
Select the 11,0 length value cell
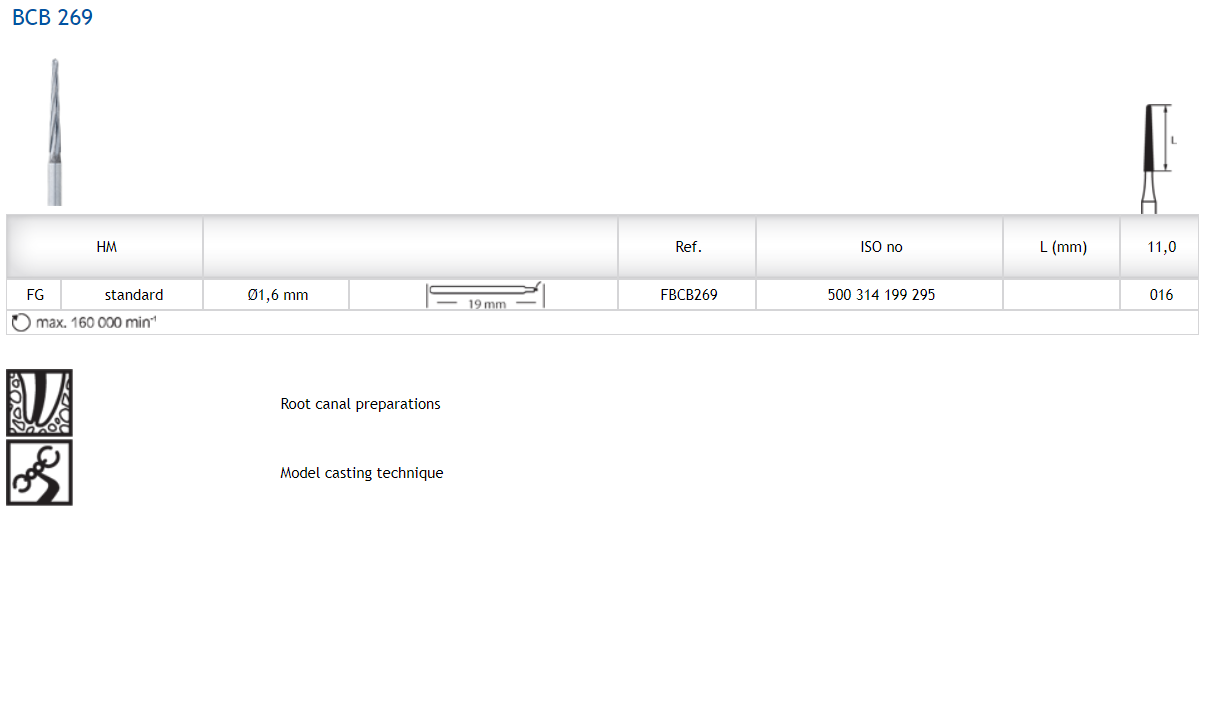(1160, 247)
